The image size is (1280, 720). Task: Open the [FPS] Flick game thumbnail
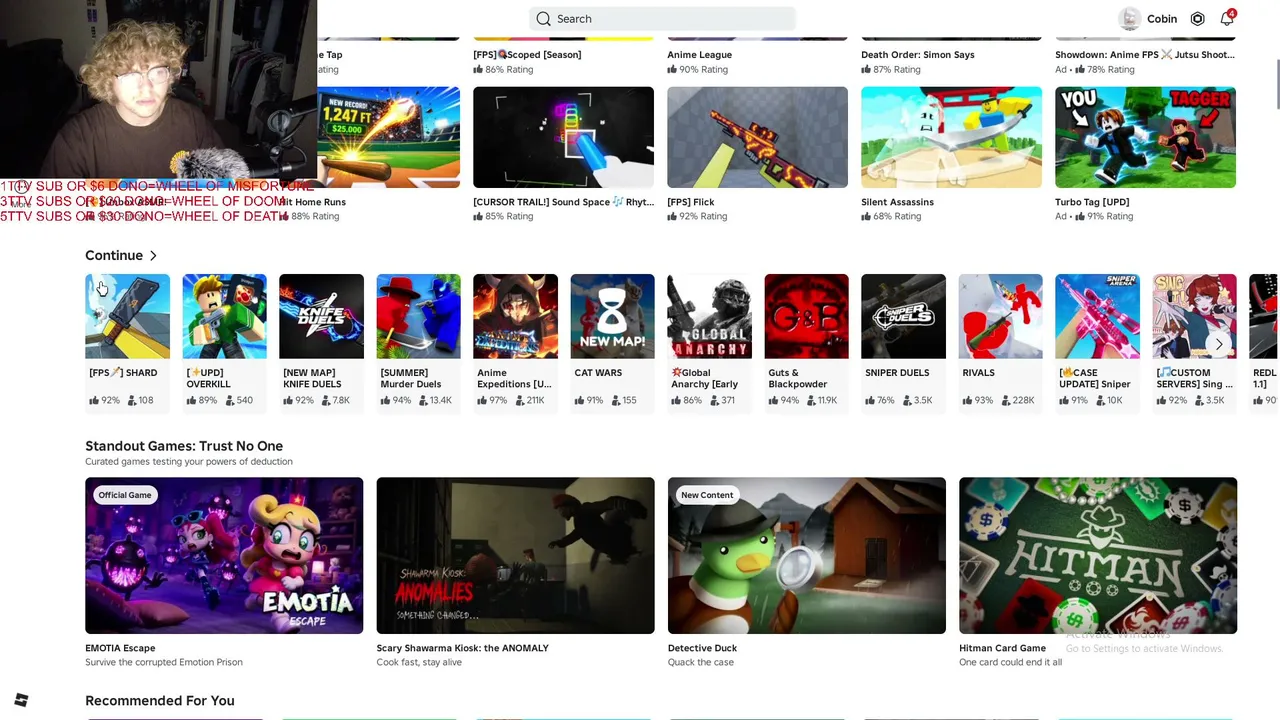click(757, 137)
